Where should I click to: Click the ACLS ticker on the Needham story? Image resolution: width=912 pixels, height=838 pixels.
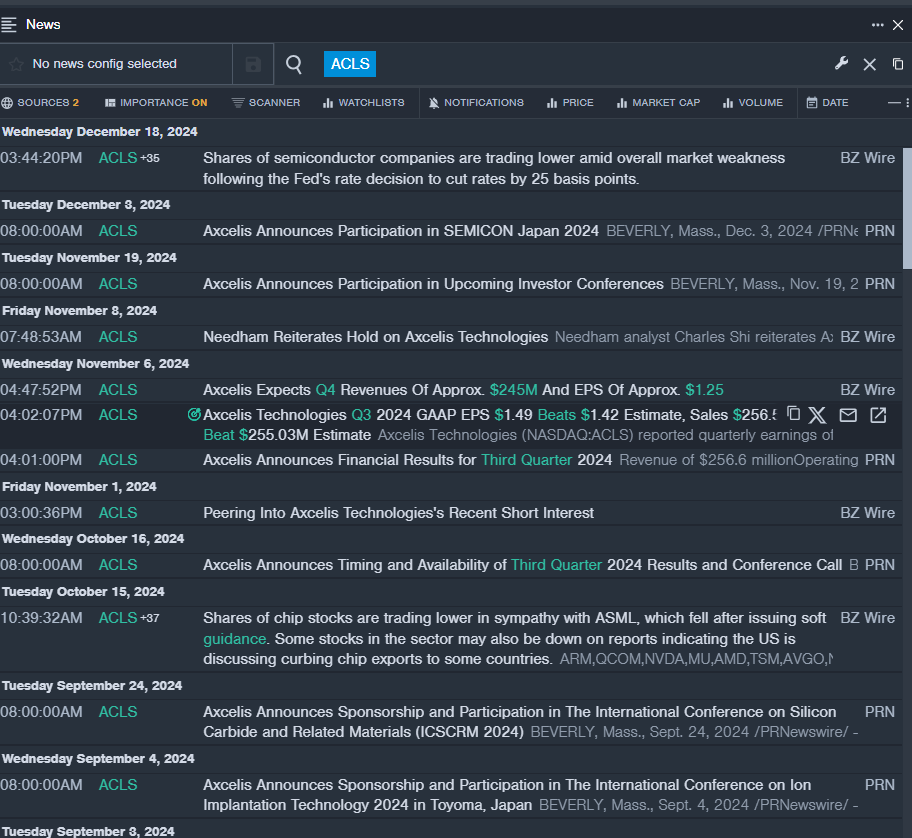pos(118,337)
